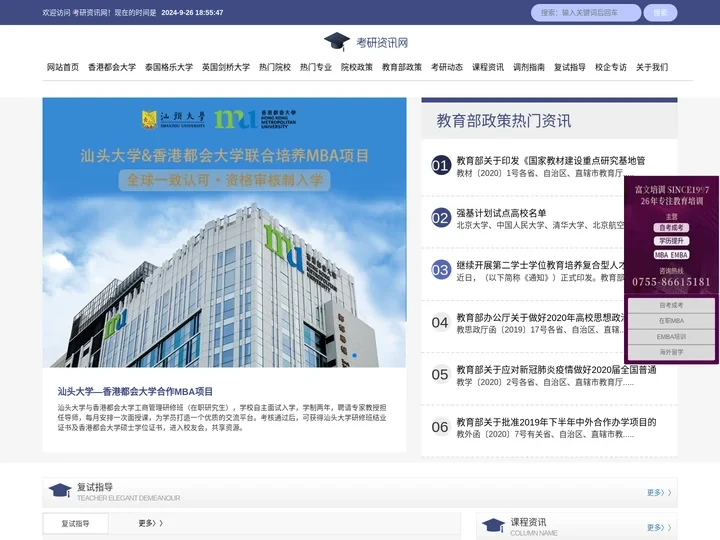
Task: Click hotline number 0755-86615181
Action: pyautogui.click(x=671, y=282)
